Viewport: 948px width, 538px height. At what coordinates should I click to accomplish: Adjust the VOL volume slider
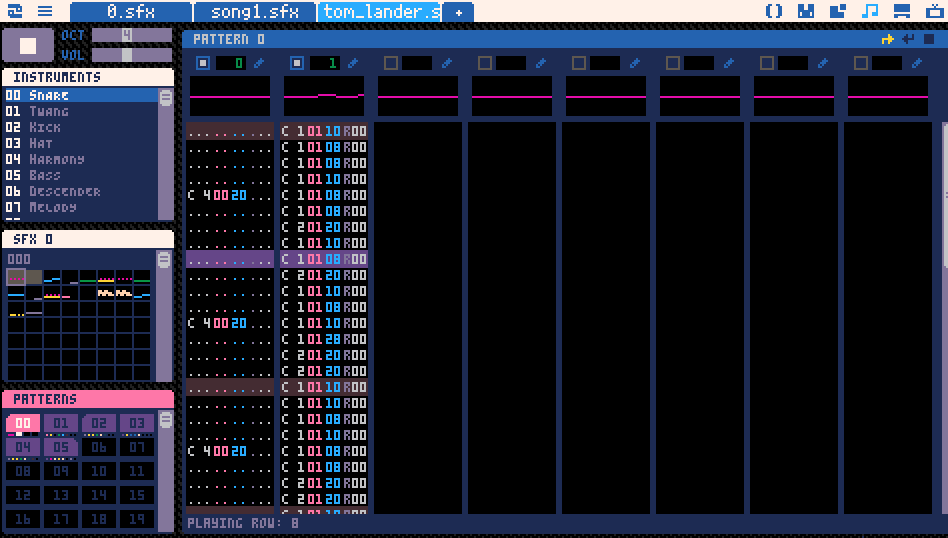(132, 55)
